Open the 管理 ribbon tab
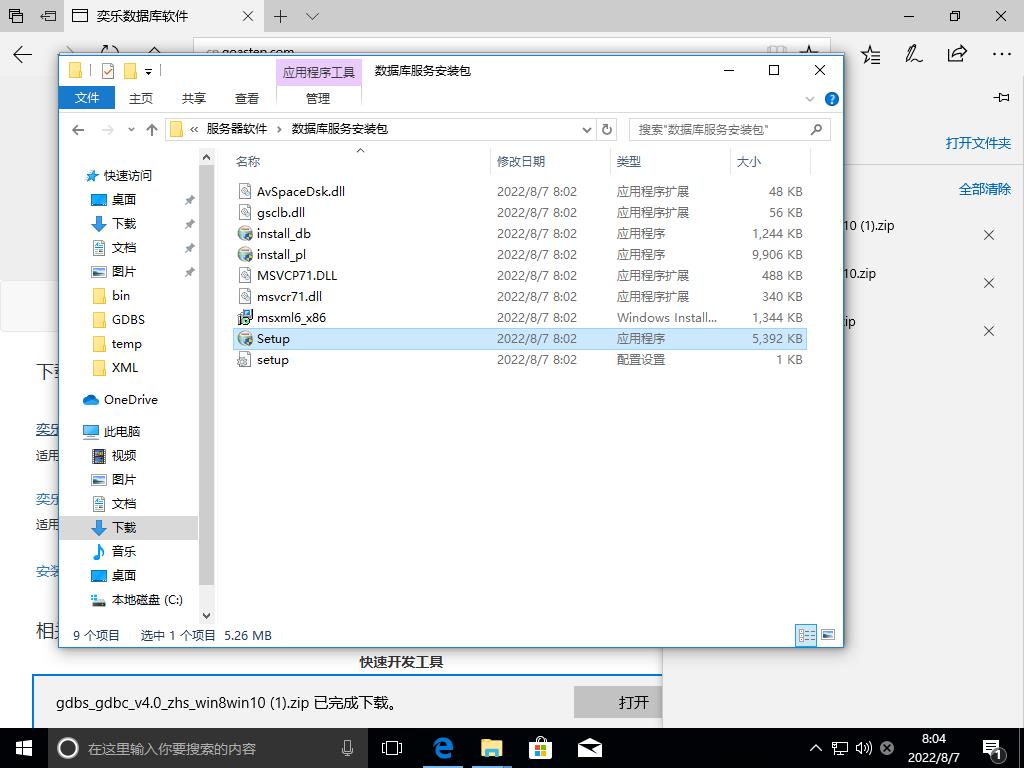This screenshot has height=768, width=1024. click(318, 98)
